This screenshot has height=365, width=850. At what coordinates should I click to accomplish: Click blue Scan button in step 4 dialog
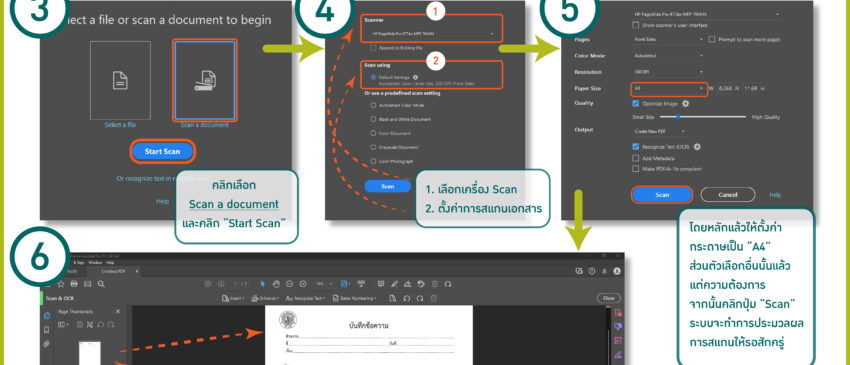tap(388, 186)
